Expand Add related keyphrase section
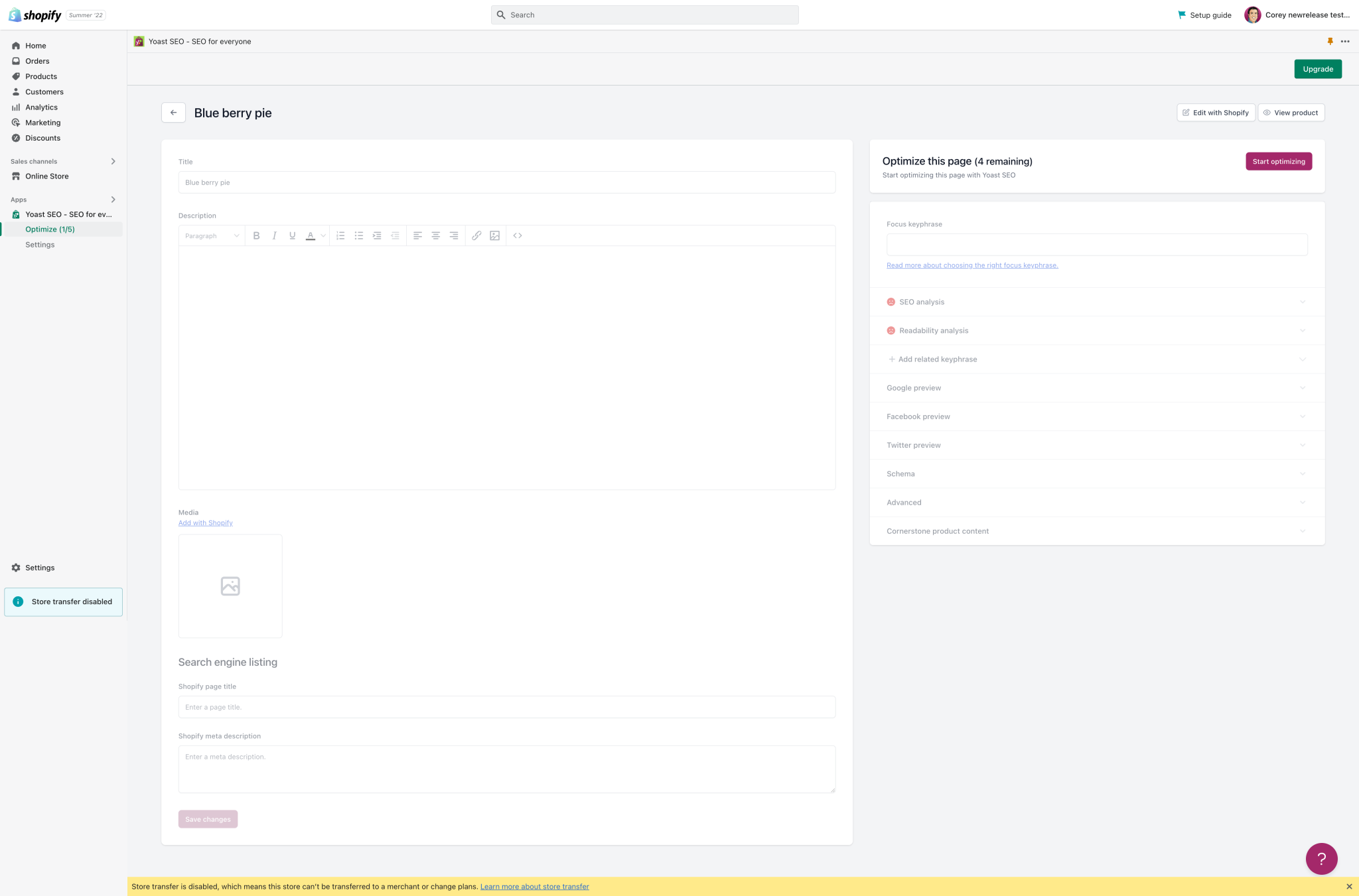This screenshot has width=1359, height=896. pyautogui.click(x=1097, y=359)
